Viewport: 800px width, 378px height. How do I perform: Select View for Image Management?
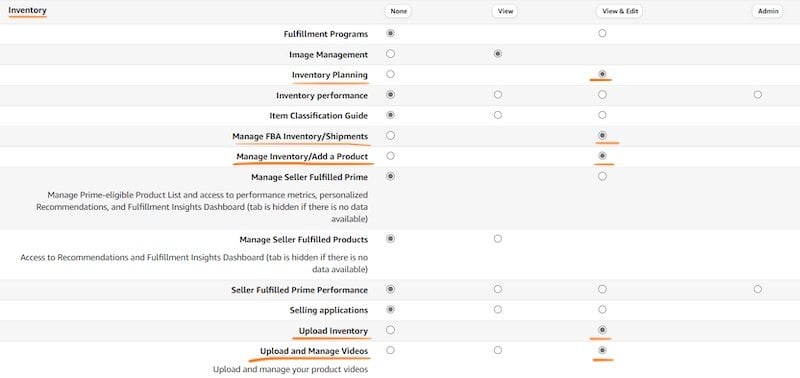tap(497, 54)
